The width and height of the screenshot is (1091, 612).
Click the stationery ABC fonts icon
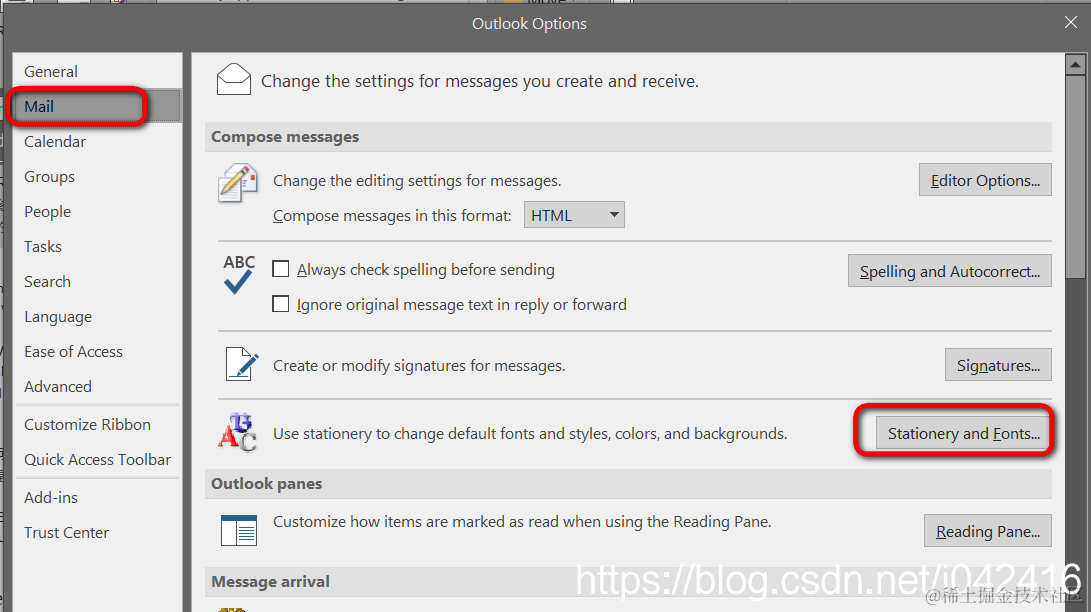[237, 433]
